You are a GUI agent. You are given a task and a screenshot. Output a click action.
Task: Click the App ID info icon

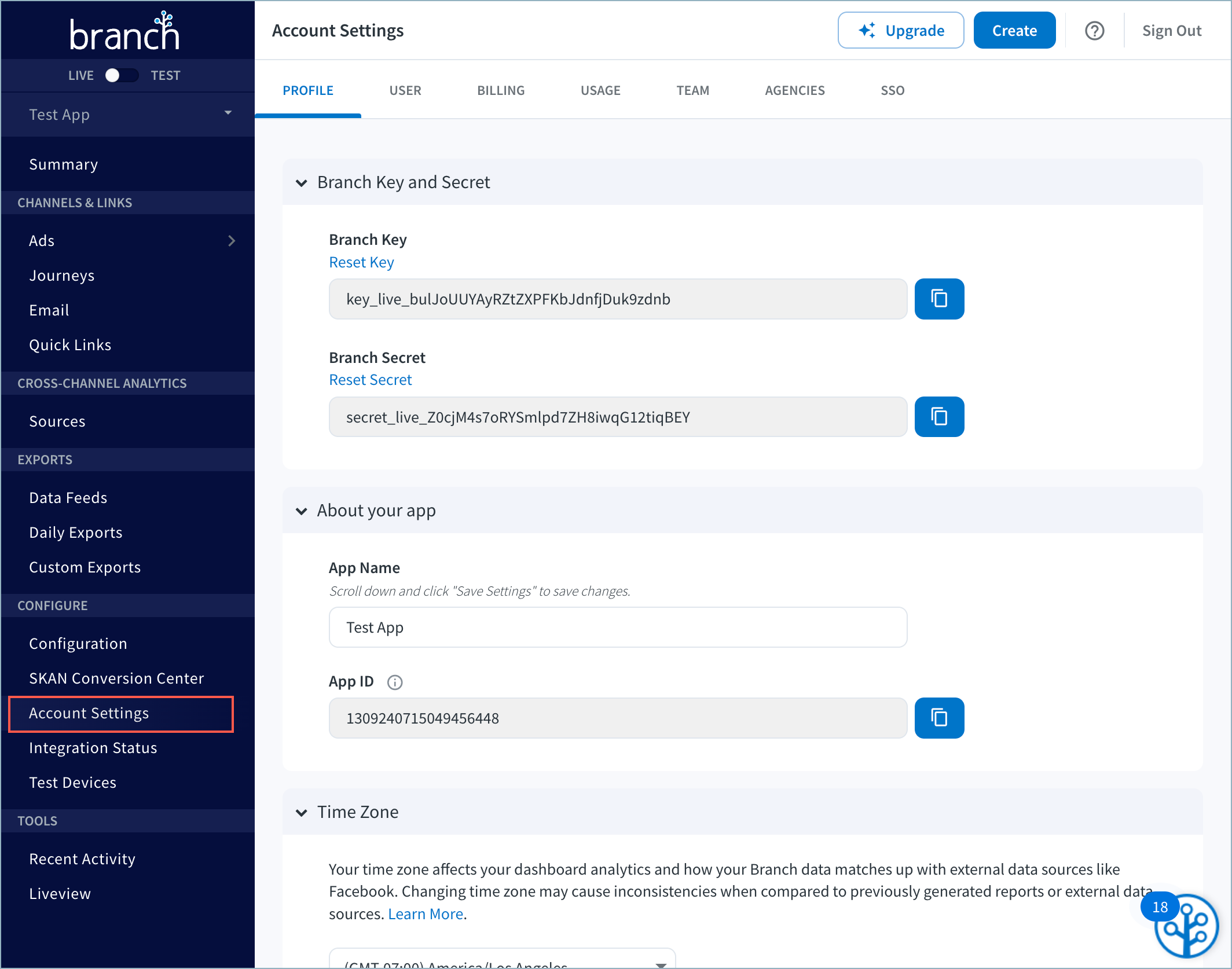pos(395,682)
